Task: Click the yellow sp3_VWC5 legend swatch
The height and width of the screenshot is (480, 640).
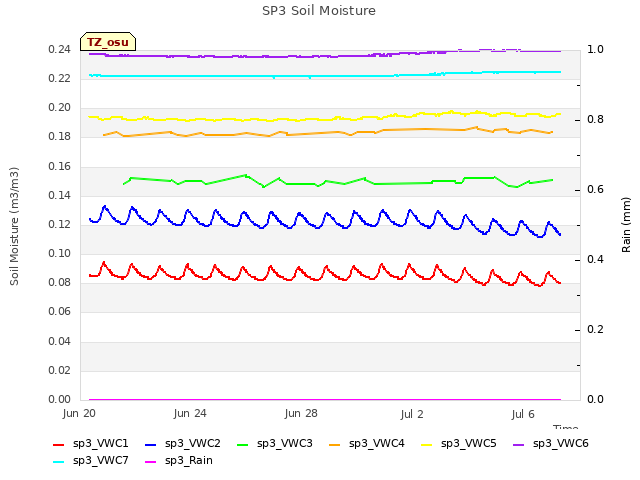Action: (427, 445)
